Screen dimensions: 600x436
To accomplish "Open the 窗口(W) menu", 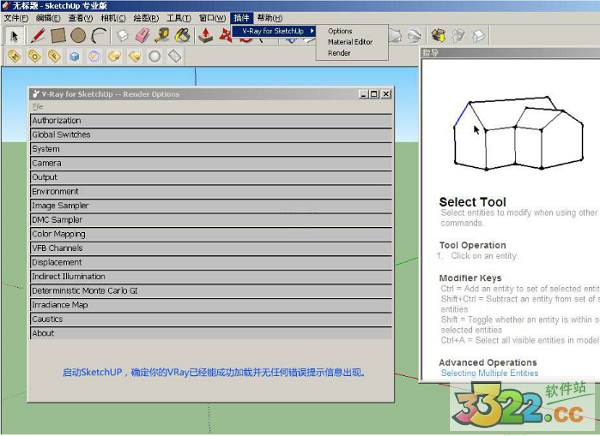I will [212, 18].
